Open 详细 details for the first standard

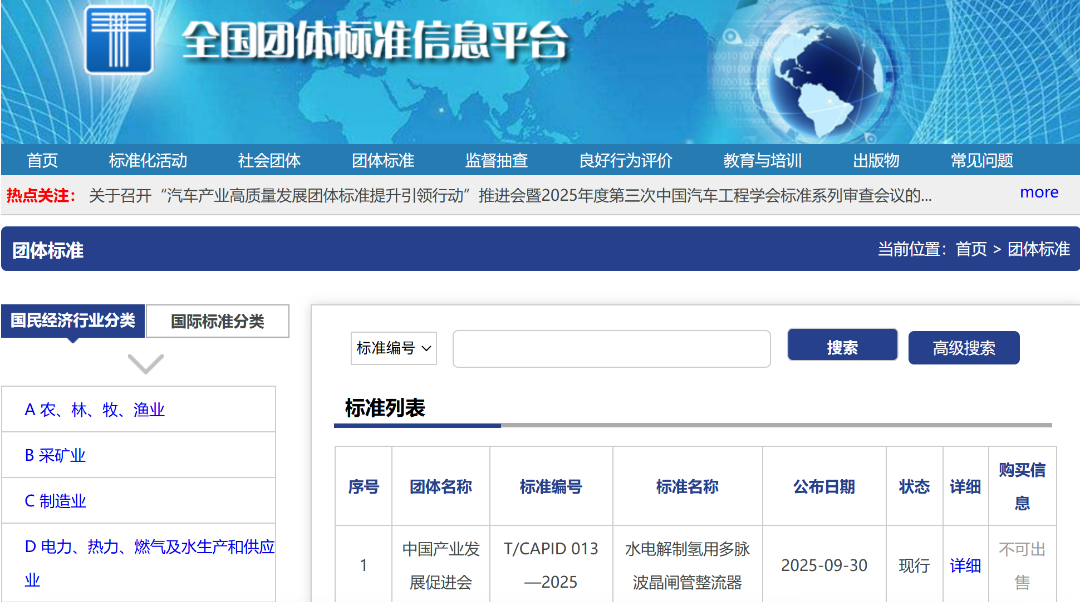(964, 565)
